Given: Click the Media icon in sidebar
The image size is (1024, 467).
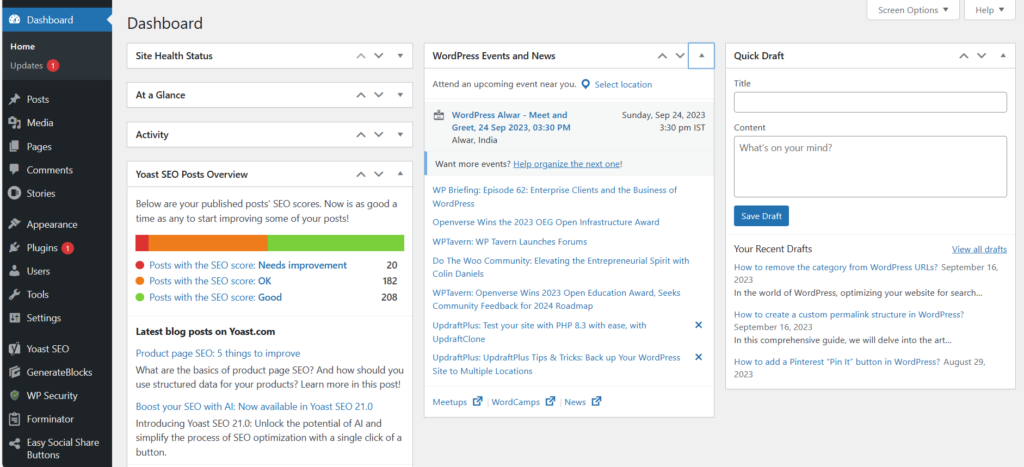Looking at the screenshot, I should [x=14, y=123].
